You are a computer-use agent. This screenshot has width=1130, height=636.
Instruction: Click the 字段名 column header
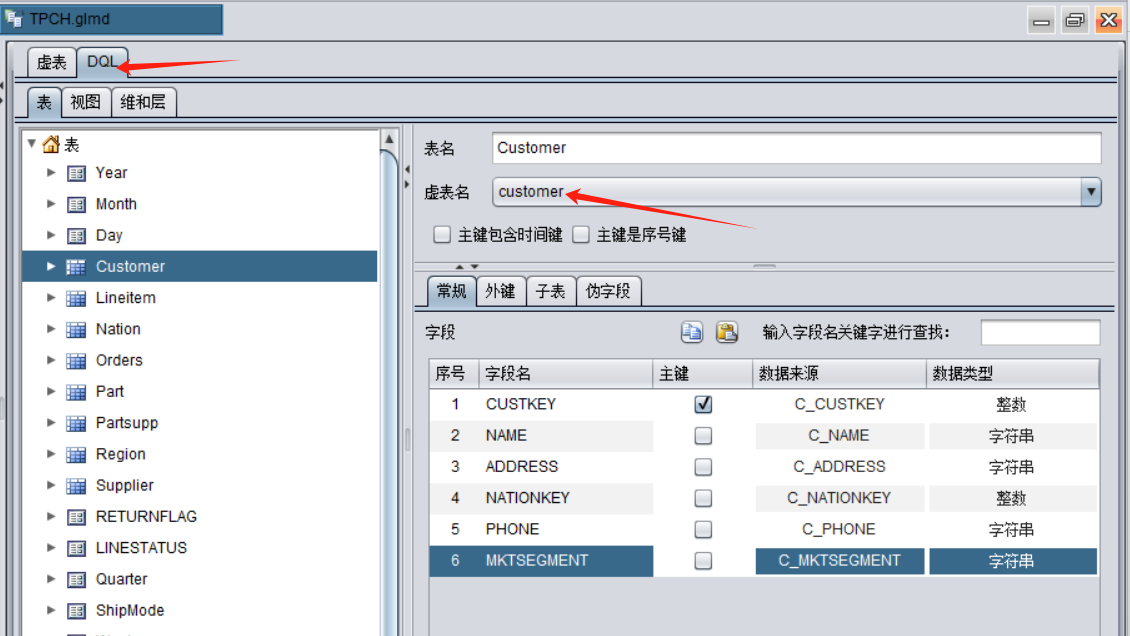pyautogui.click(x=565, y=374)
